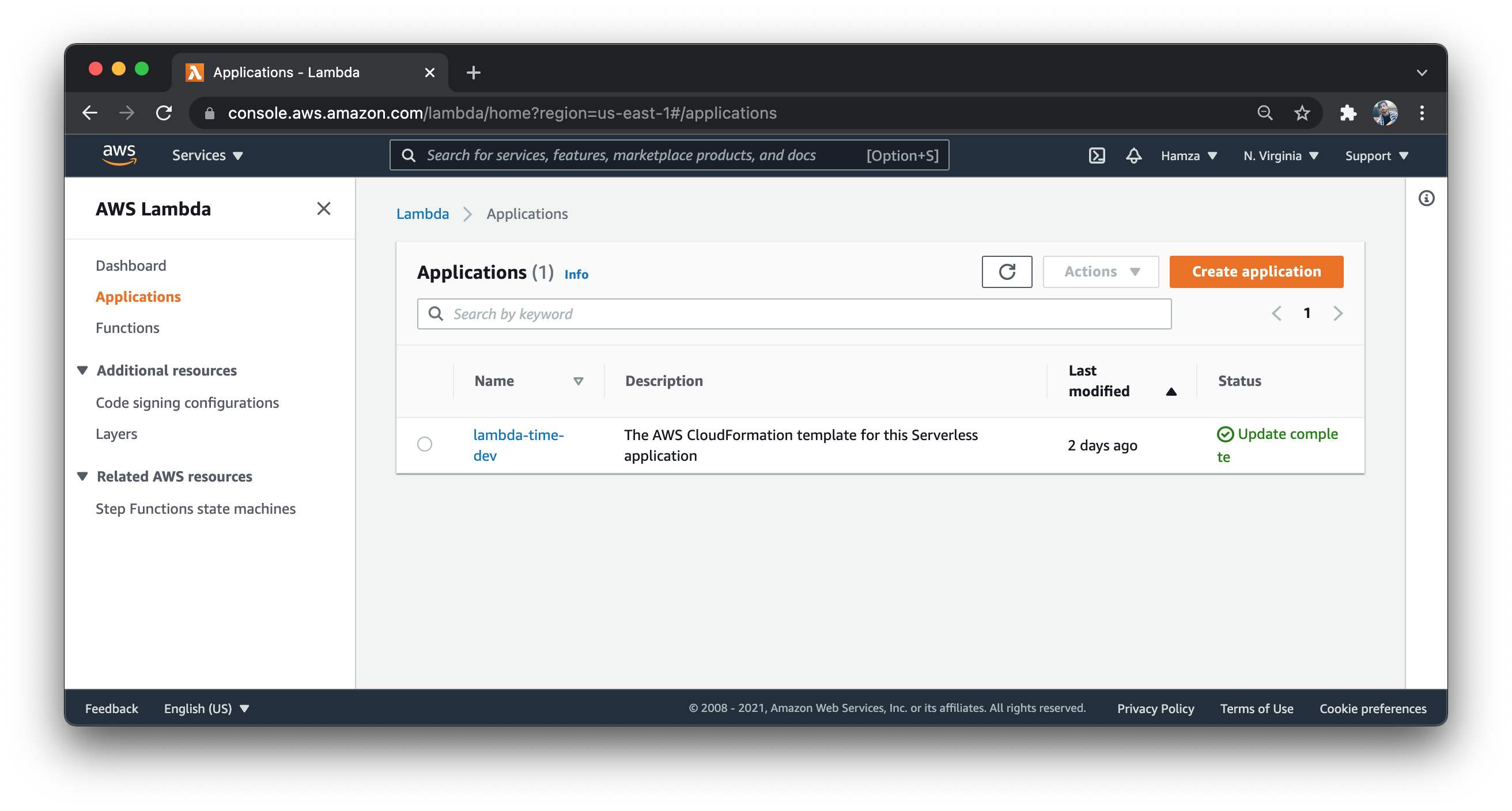The height and width of the screenshot is (811, 1512).
Task: Open the info panel icon
Action: [x=1426, y=198]
